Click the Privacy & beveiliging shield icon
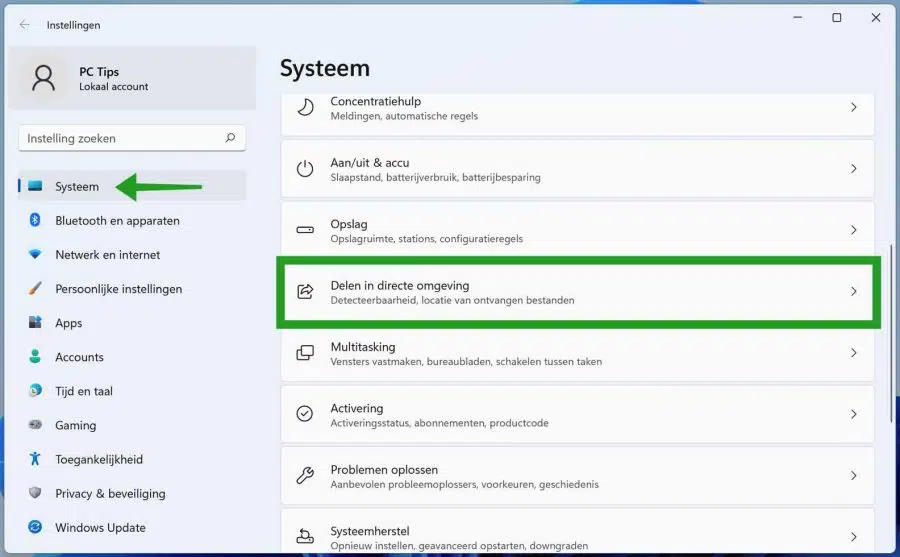The height and width of the screenshot is (557, 900). [35, 493]
